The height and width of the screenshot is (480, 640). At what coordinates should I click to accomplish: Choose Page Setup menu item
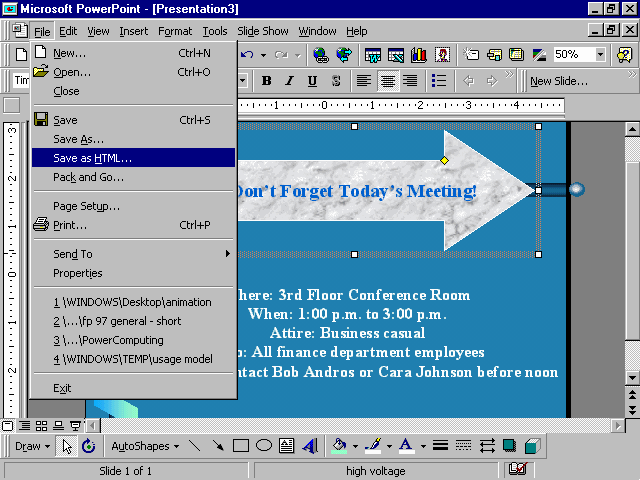click(133, 206)
